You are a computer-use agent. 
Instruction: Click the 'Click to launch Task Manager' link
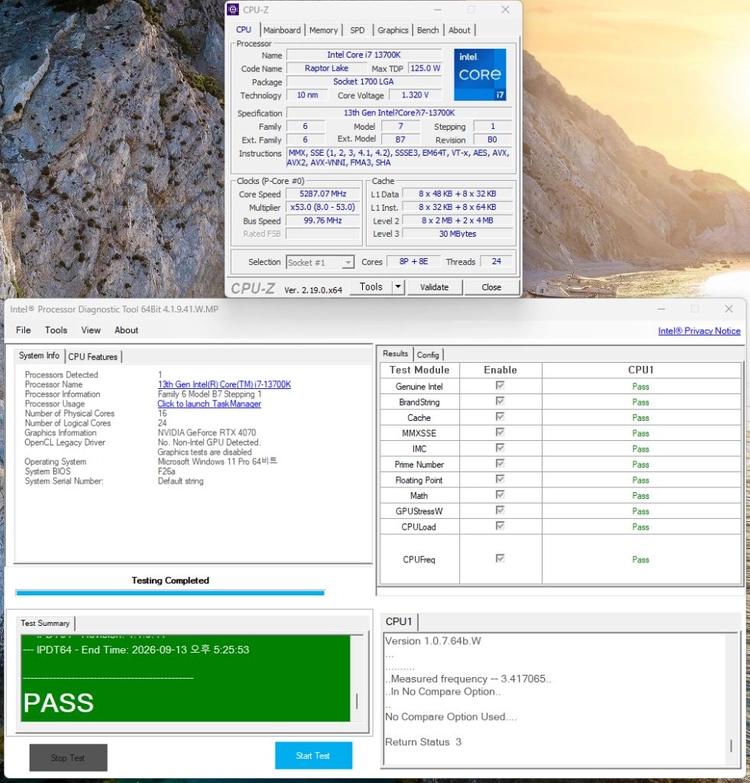[209, 403]
